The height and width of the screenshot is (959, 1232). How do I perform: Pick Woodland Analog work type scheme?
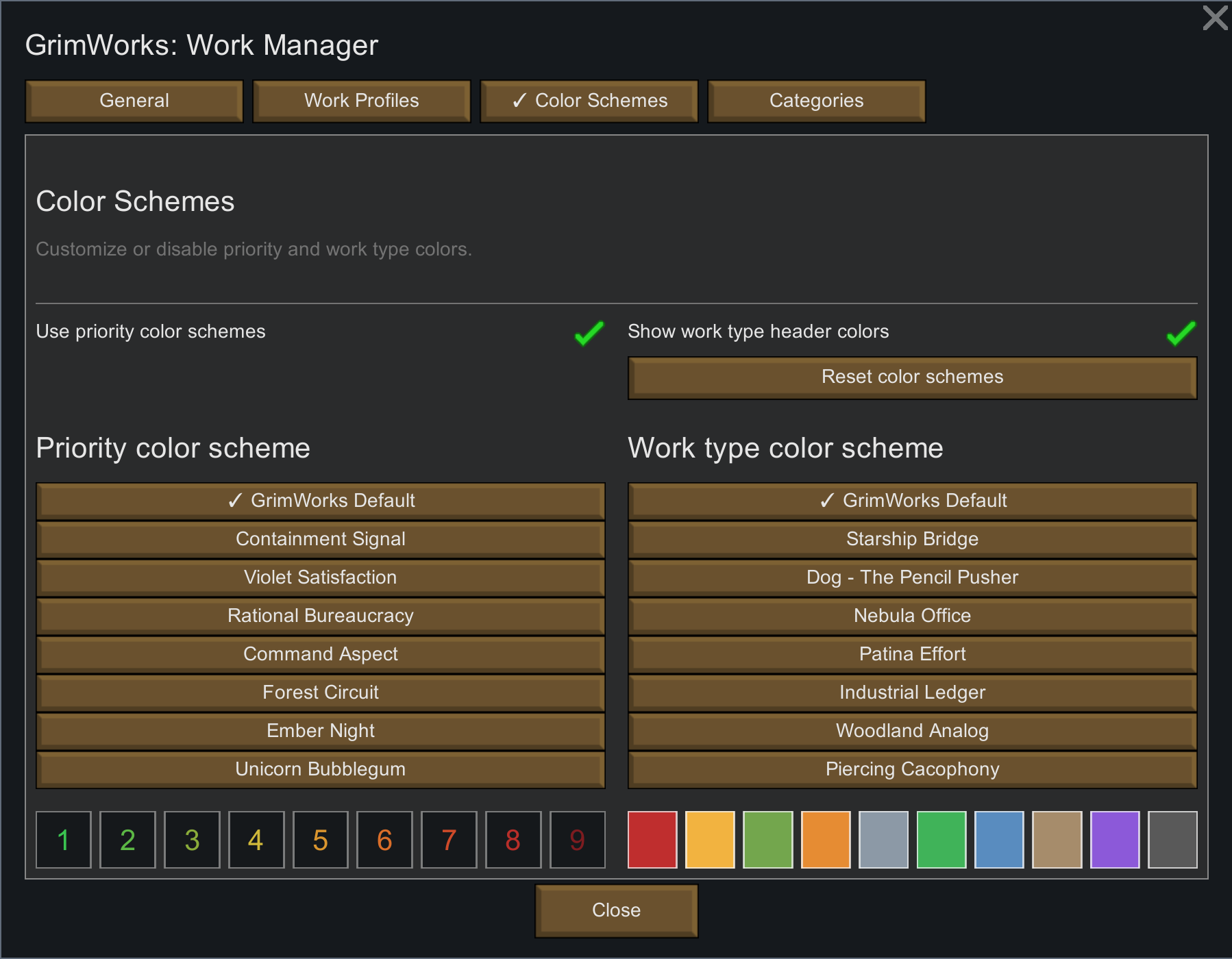[x=913, y=731]
